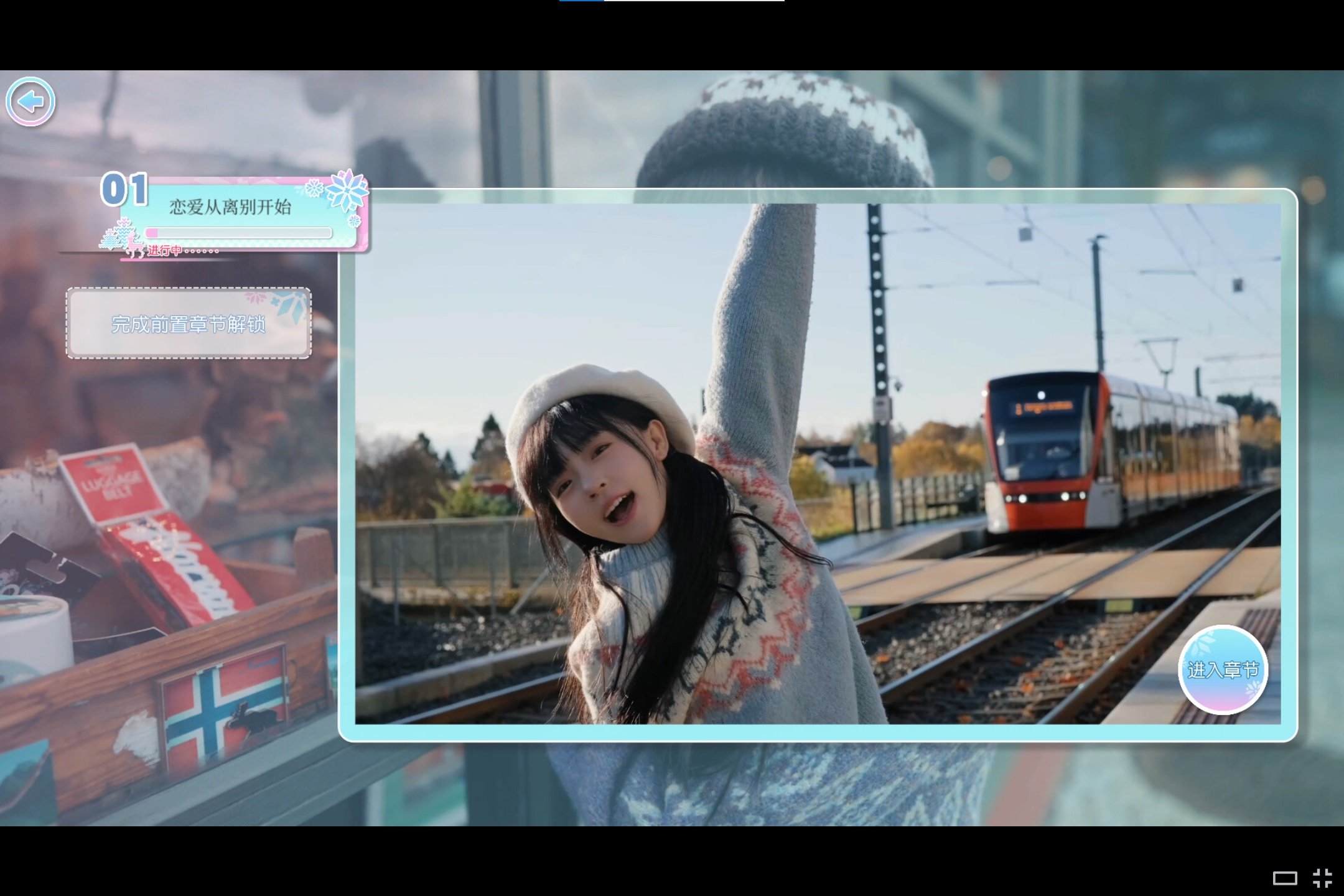Click the red 进行中 status label
1344x896 pixels.
tap(164, 251)
